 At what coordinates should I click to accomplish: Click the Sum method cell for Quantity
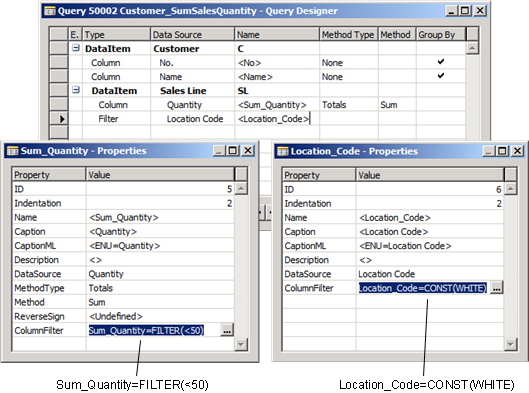click(x=397, y=105)
